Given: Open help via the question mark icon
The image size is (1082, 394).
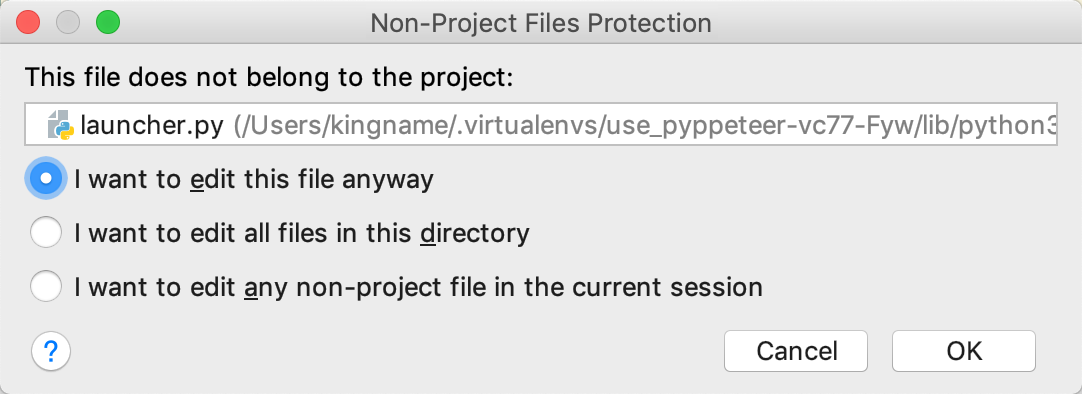Looking at the screenshot, I should coord(51,352).
